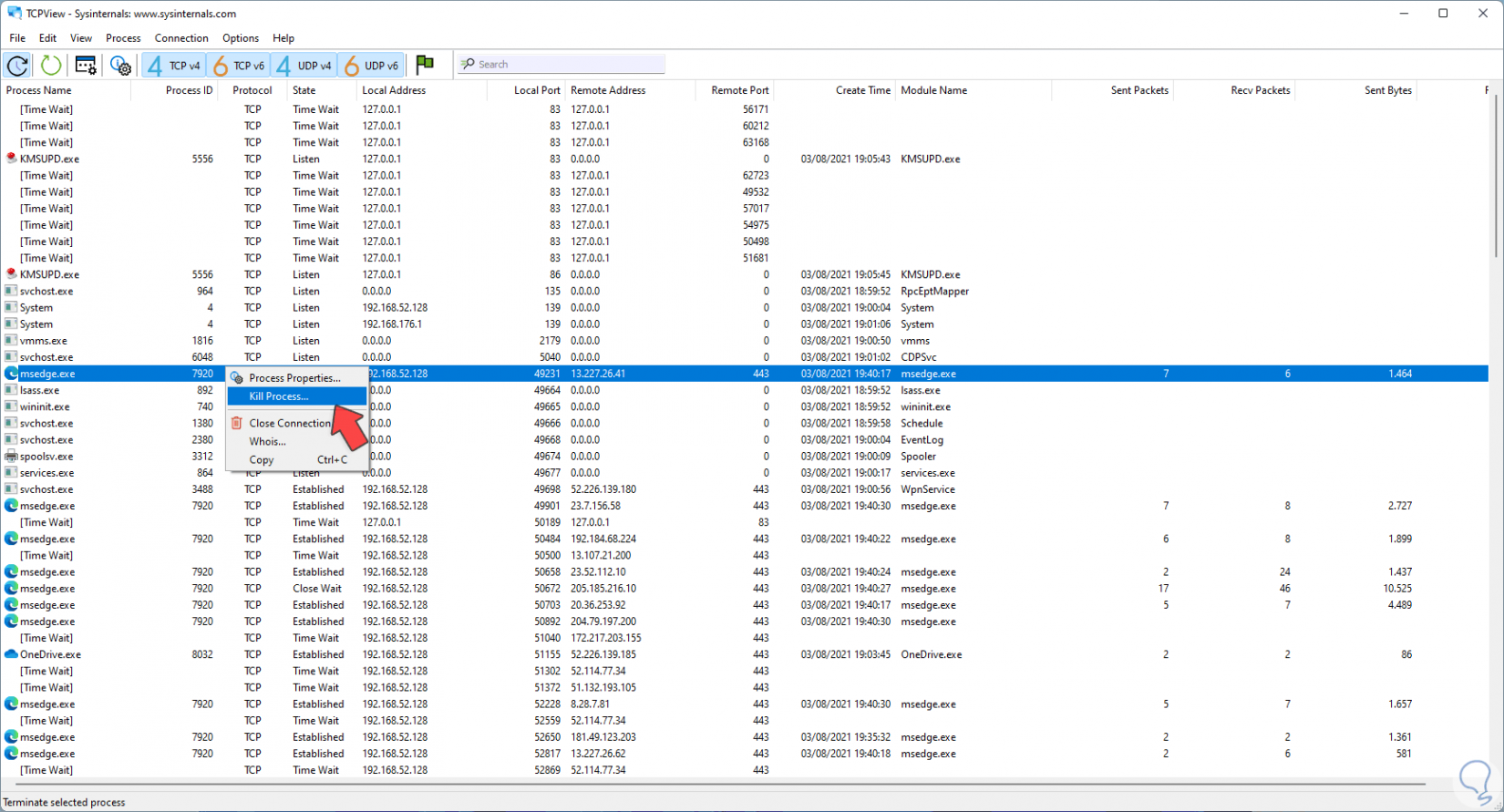Select Close Connection in the context menu
1504x812 pixels.
pos(296,423)
